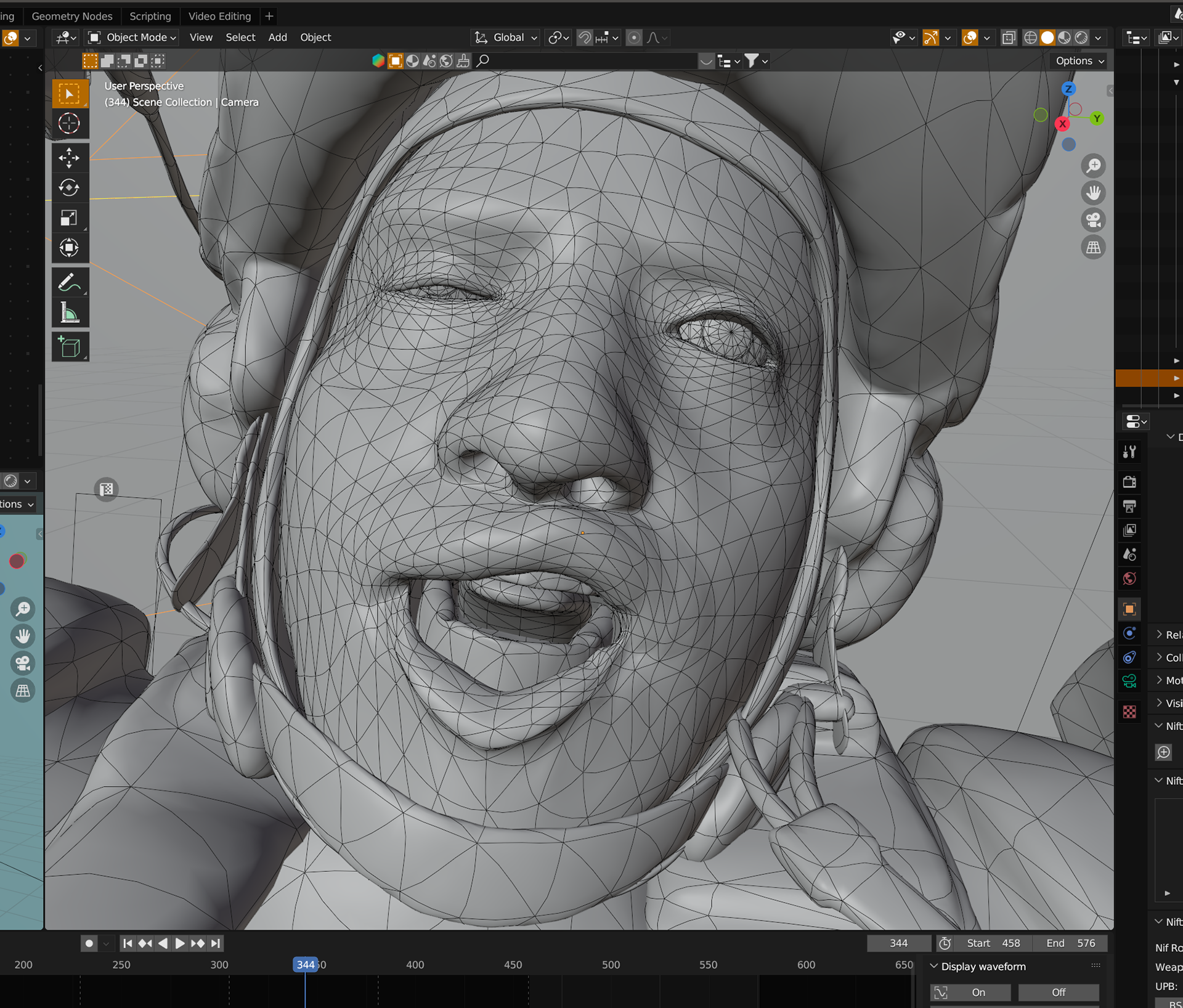Open Modifier properties wrench tab
Screen dimensions: 1183x1008
point(1129,452)
